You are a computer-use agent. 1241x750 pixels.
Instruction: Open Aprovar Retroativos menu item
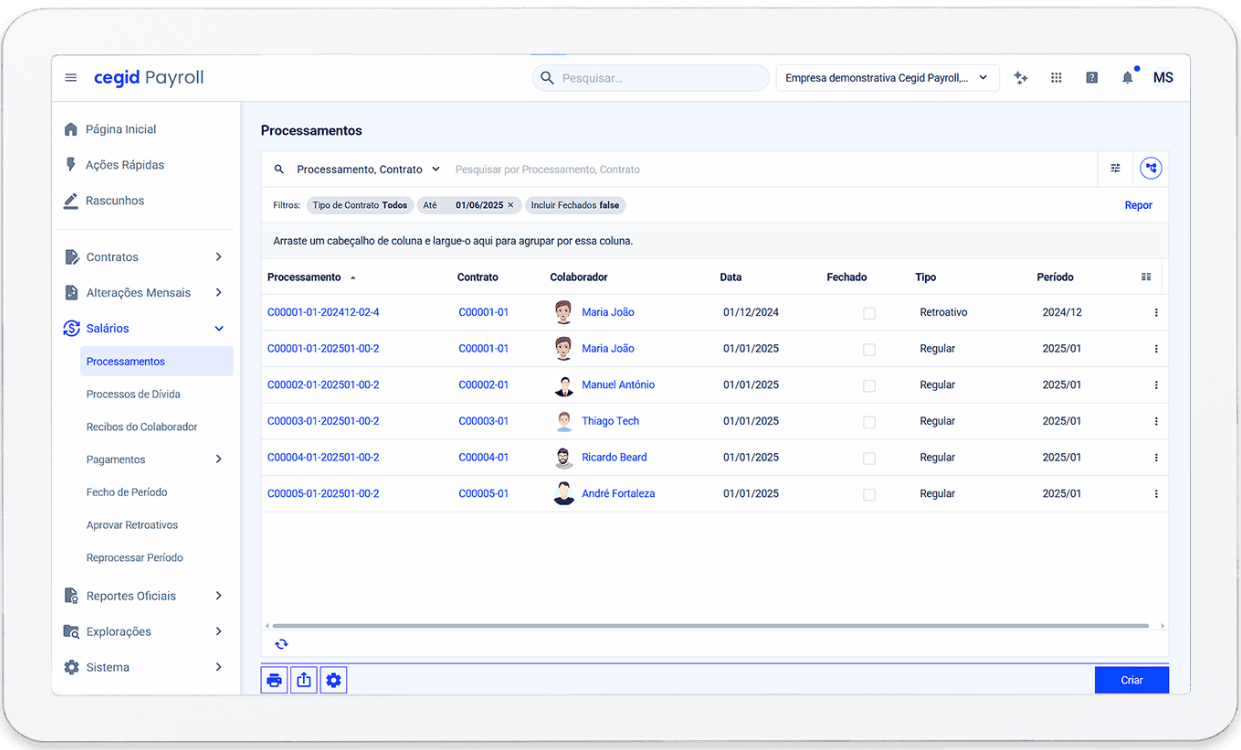coord(132,525)
